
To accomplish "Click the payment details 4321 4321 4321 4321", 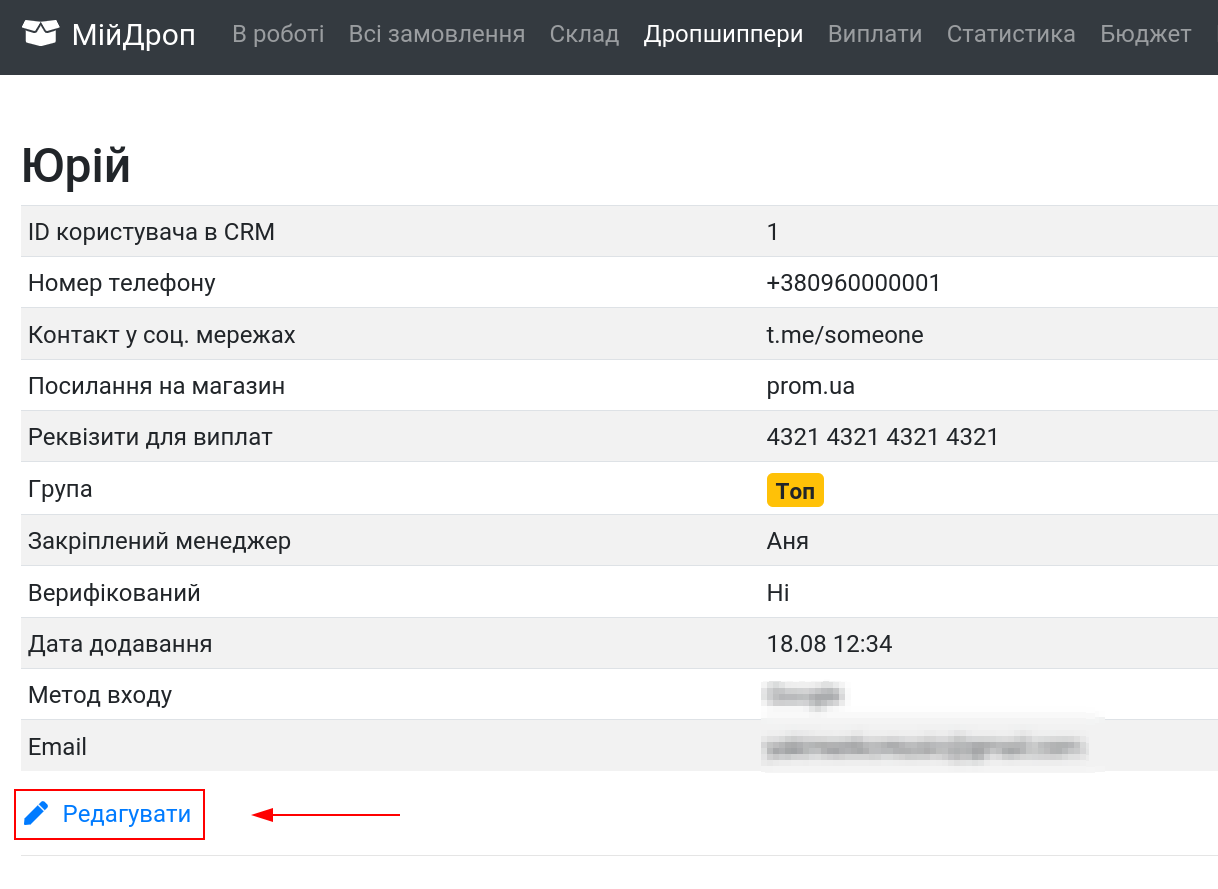I will [x=883, y=437].
